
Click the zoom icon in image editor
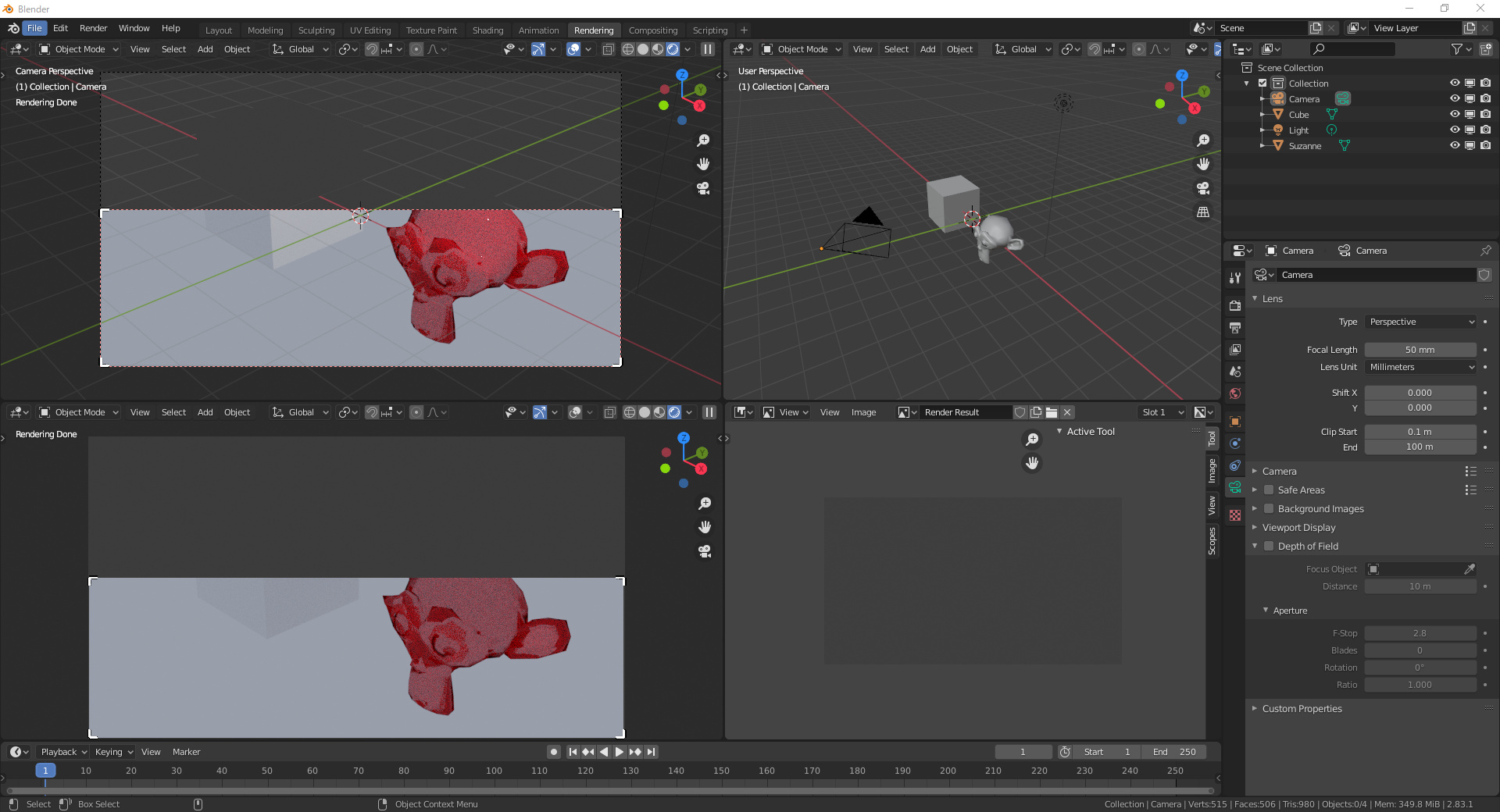click(1032, 439)
